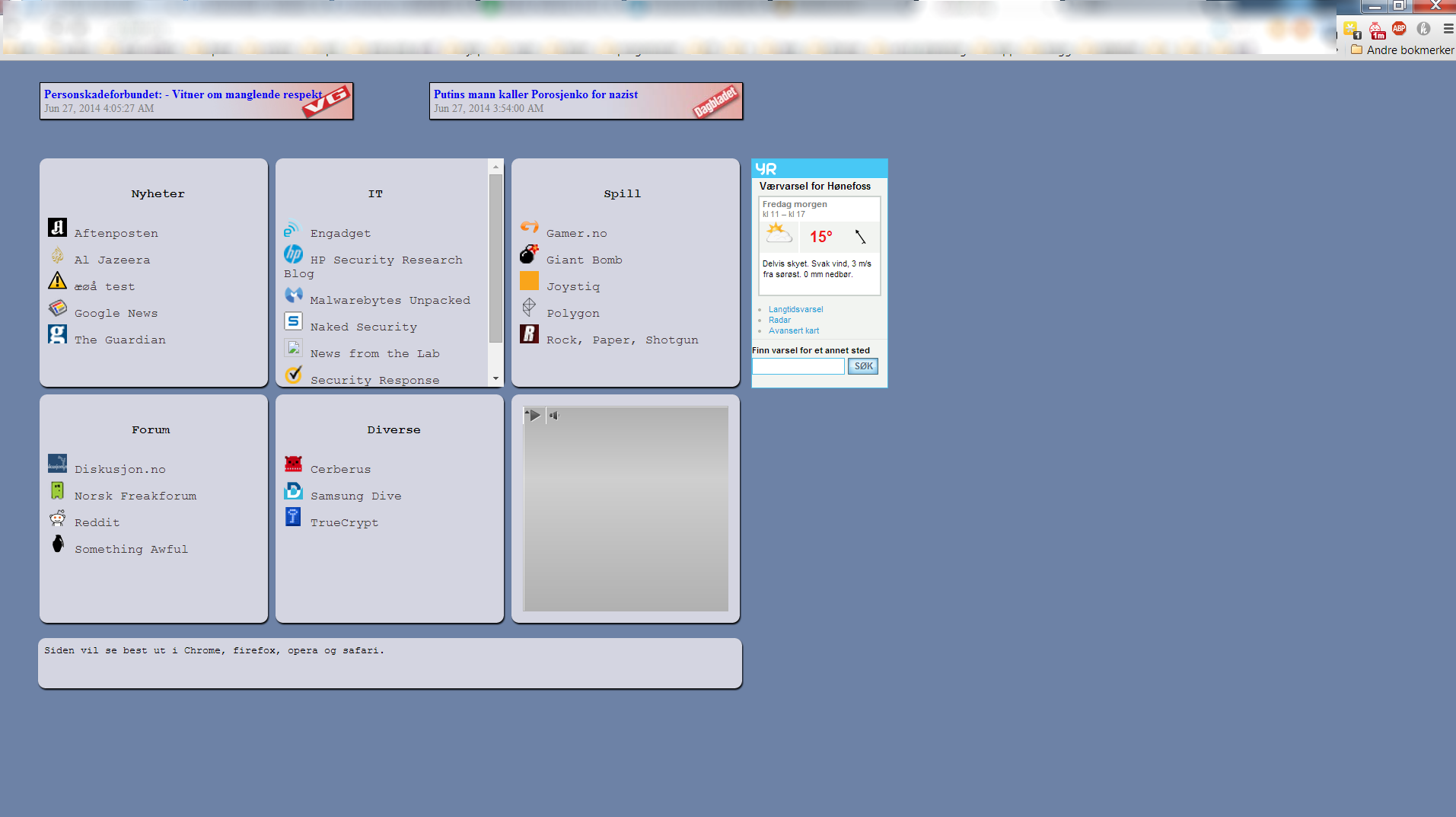1456x817 pixels.
Task: Open the VG Personskadeforbundet headline
Action: point(183,94)
